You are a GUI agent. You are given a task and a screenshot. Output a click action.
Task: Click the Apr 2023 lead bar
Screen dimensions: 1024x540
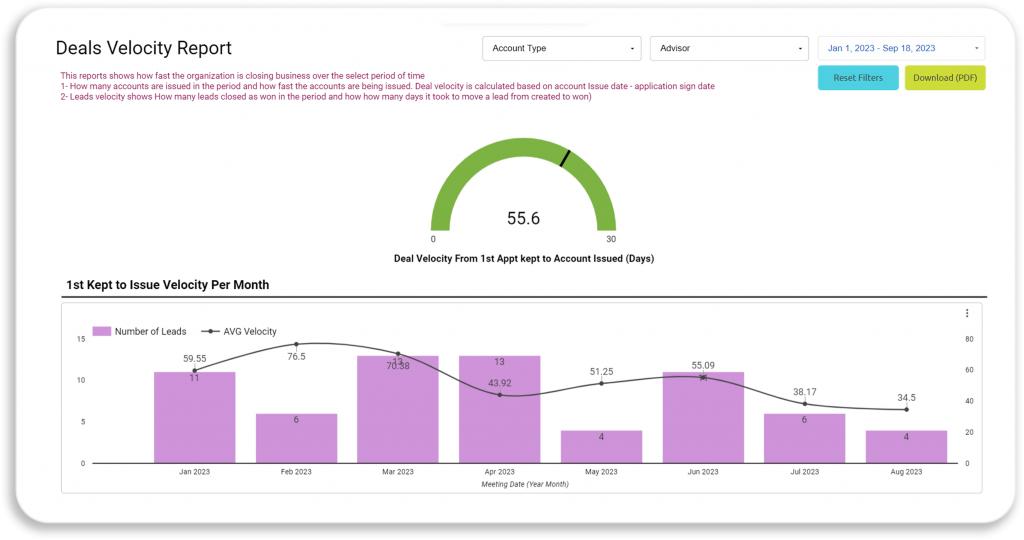(500, 409)
